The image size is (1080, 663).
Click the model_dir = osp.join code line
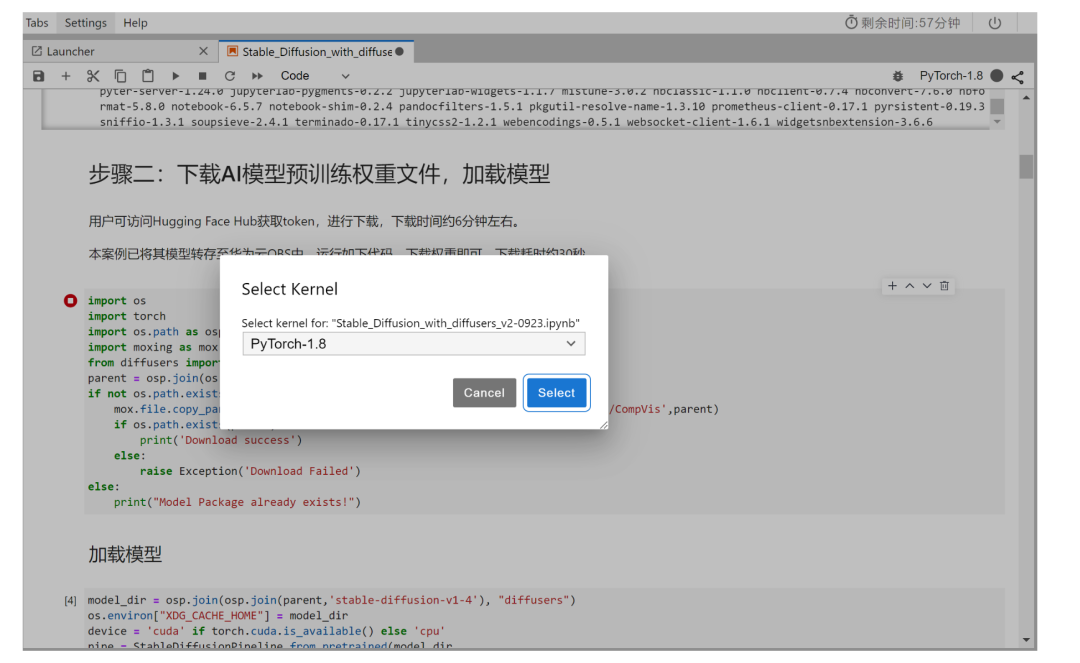coord(331,600)
